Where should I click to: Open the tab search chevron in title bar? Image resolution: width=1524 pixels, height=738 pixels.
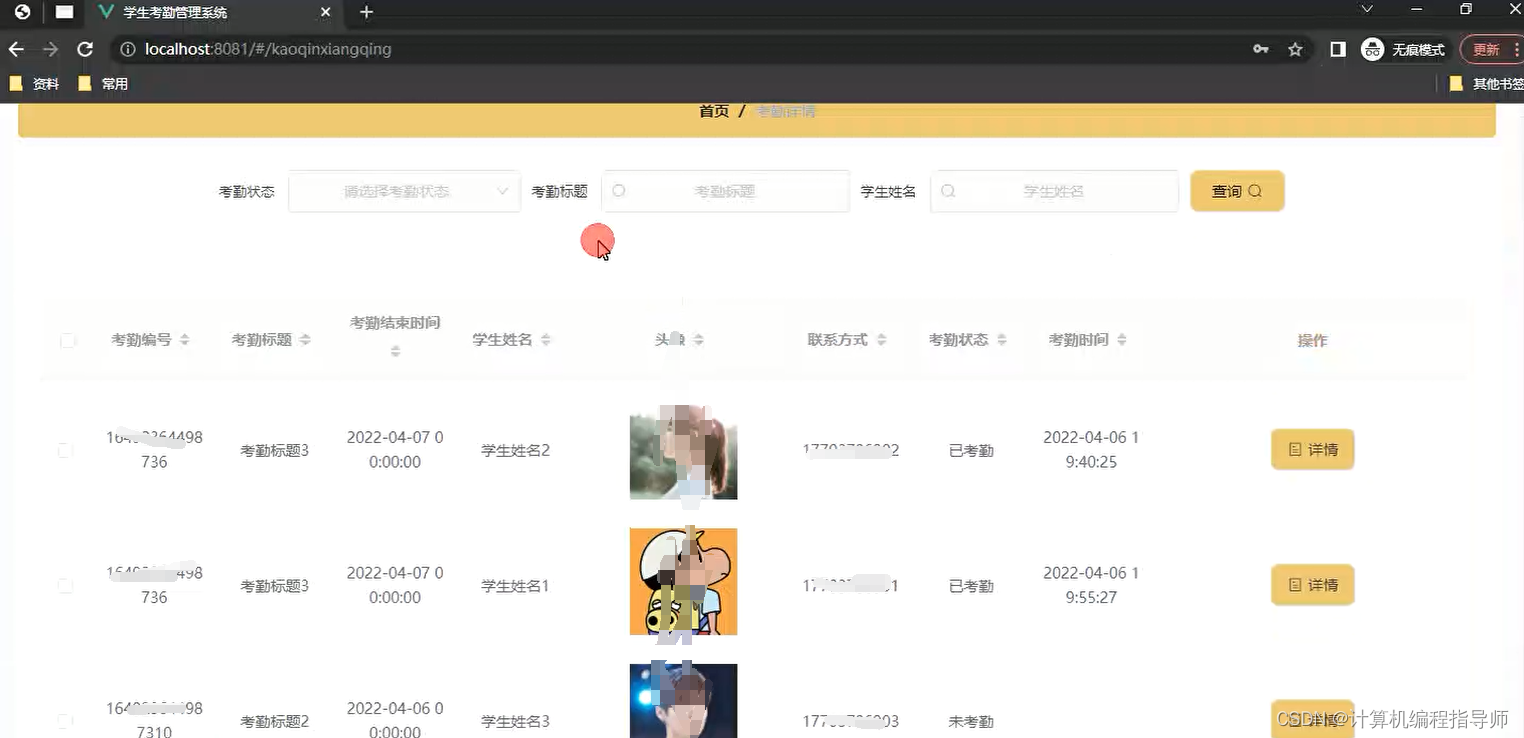1367,9
